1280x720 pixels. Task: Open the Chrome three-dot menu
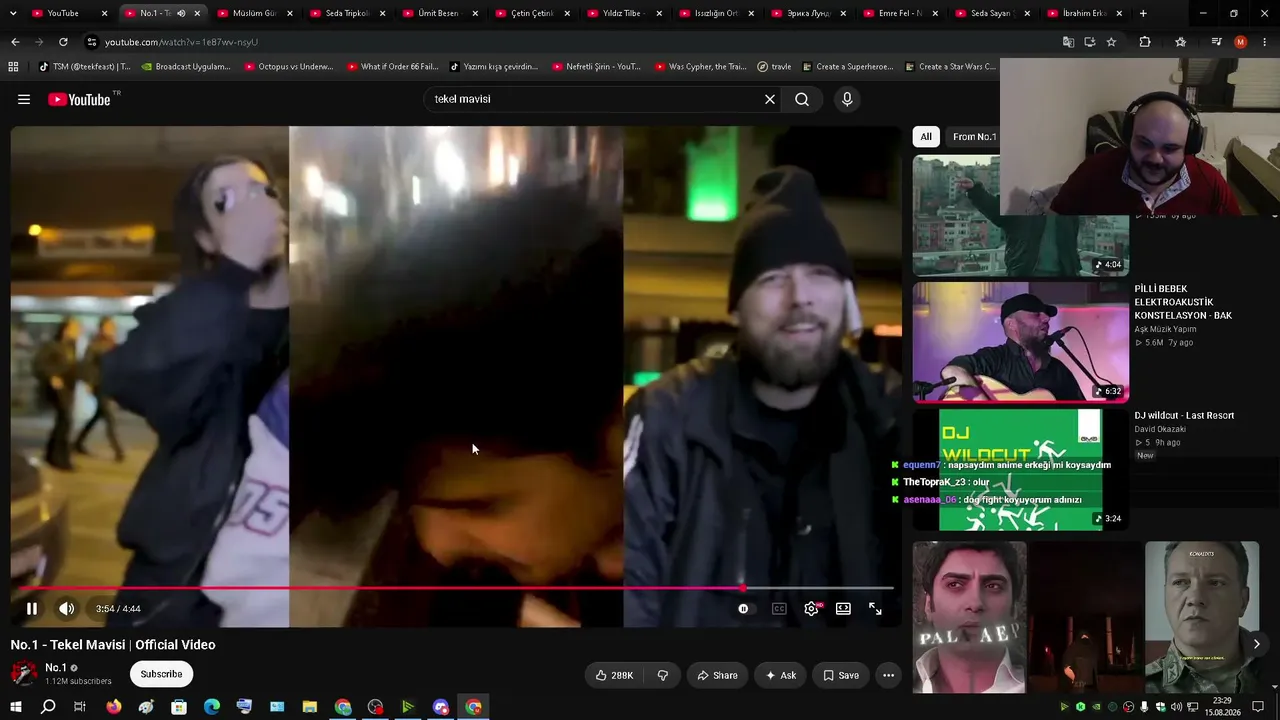(1265, 42)
